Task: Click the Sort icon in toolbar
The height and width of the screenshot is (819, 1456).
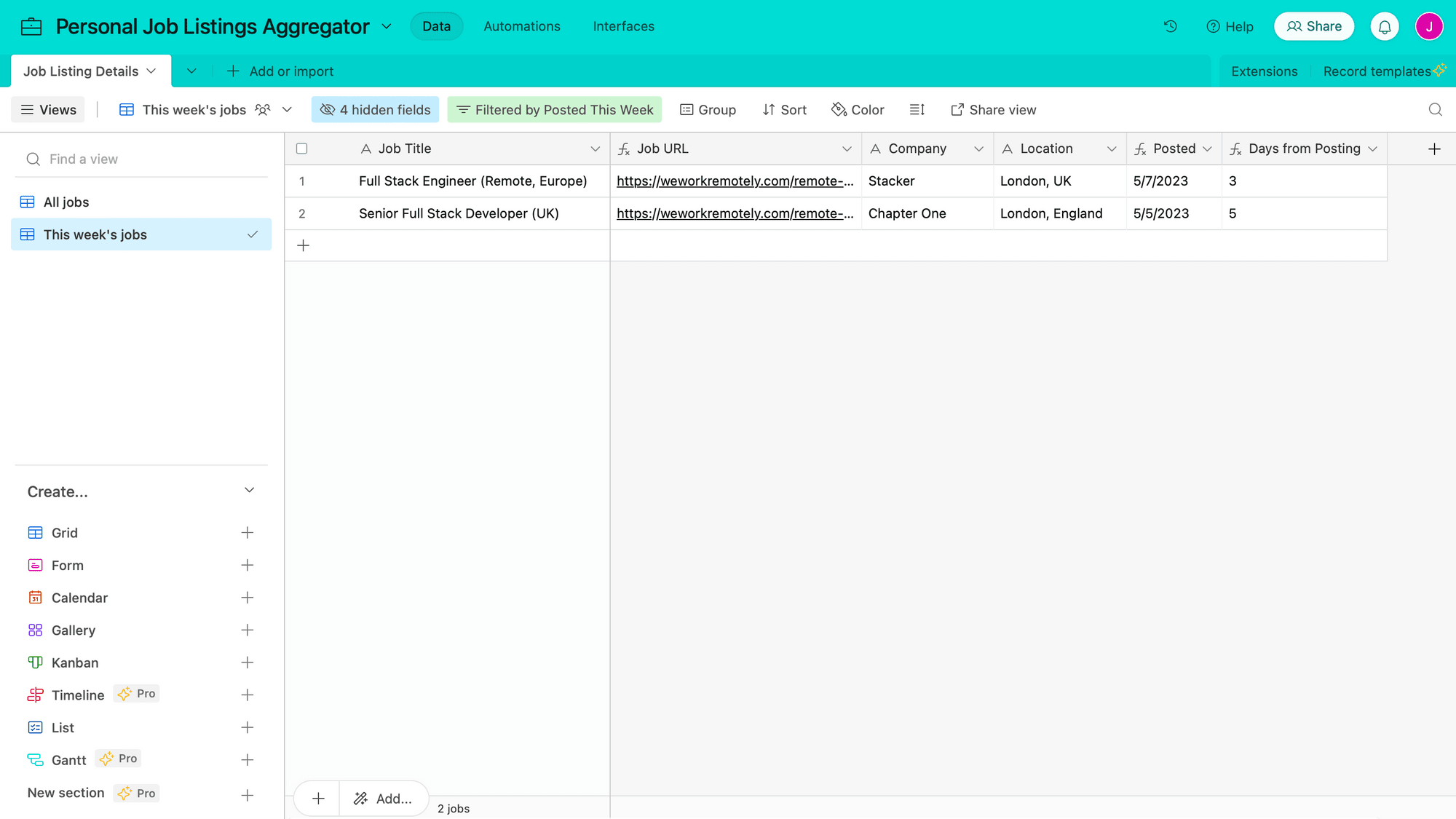Action: pyautogui.click(x=786, y=110)
